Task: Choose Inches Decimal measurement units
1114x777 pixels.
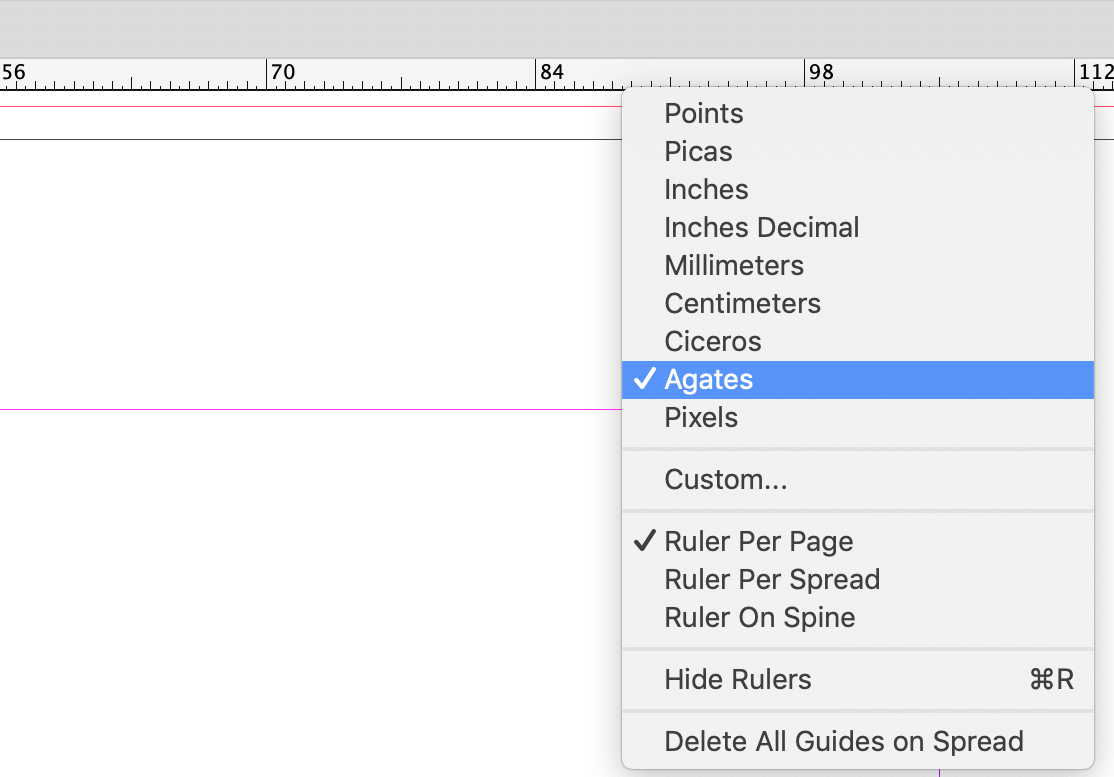Action: (761, 227)
